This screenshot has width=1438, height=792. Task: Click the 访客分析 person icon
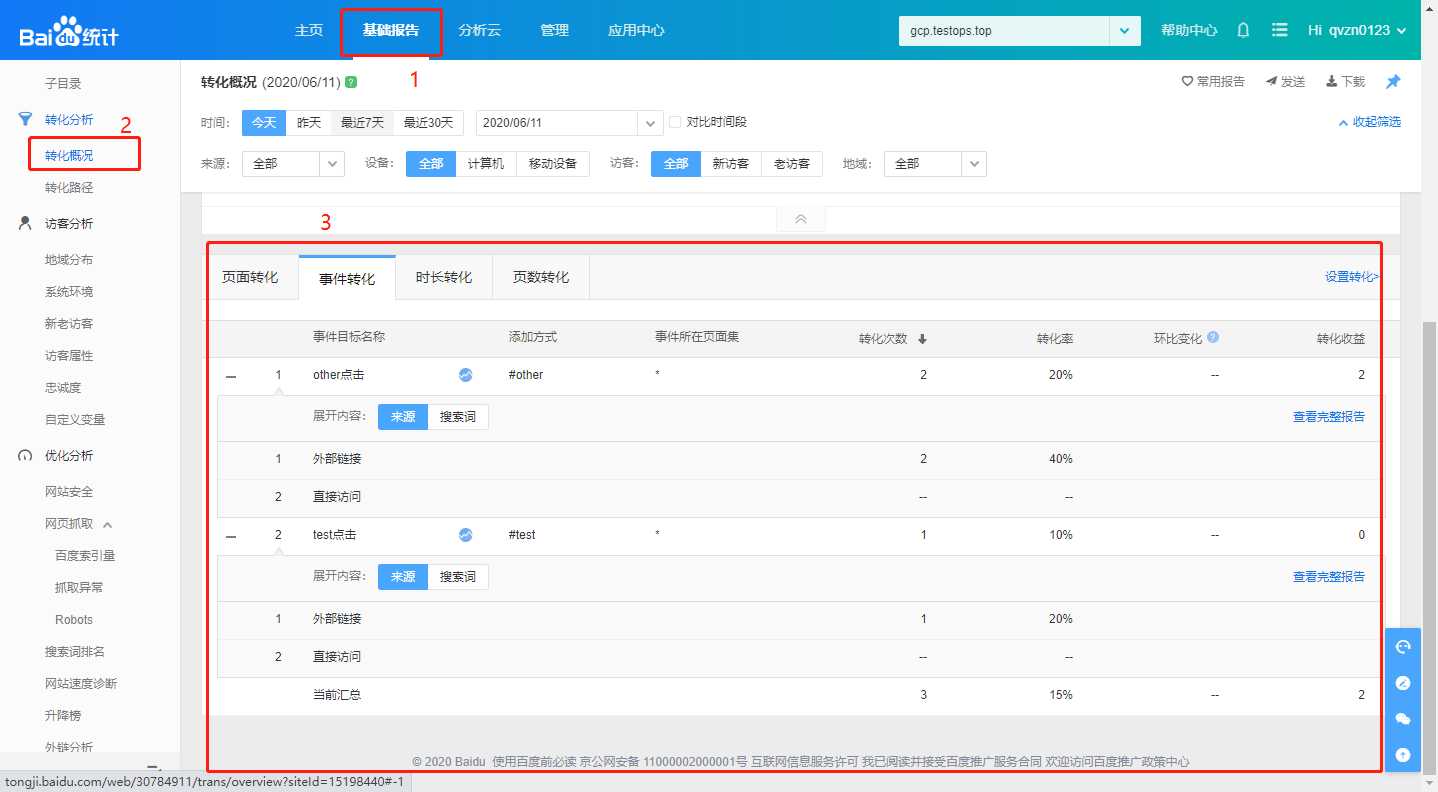(x=26, y=223)
